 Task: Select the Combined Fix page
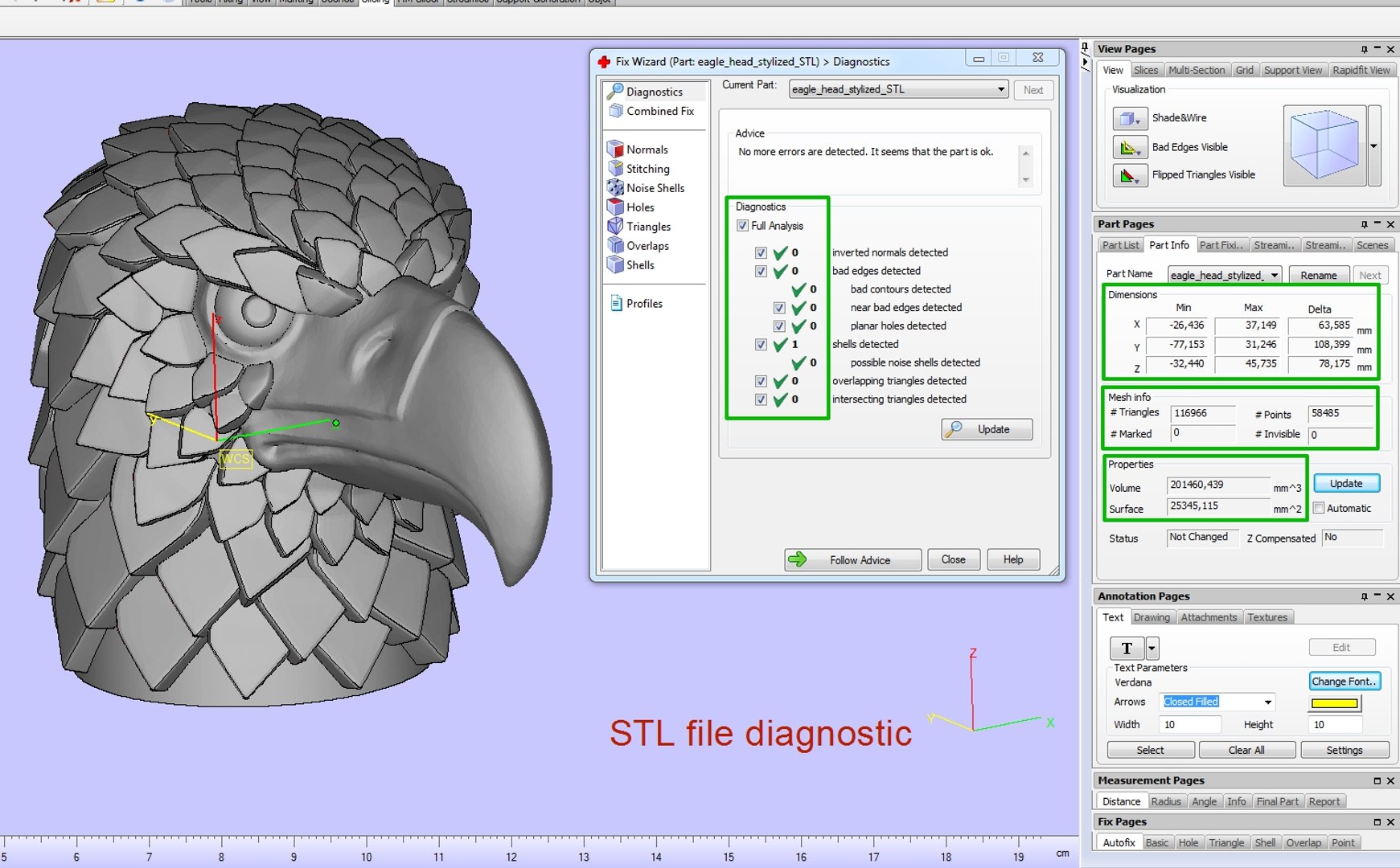tap(654, 111)
